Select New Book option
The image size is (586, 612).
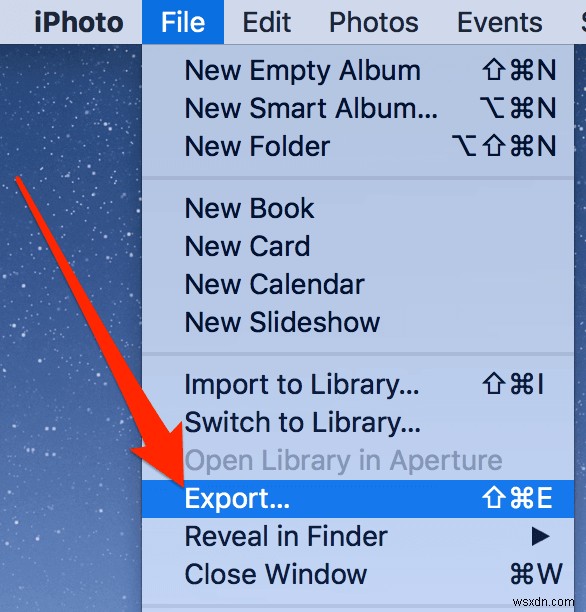(358, 208)
